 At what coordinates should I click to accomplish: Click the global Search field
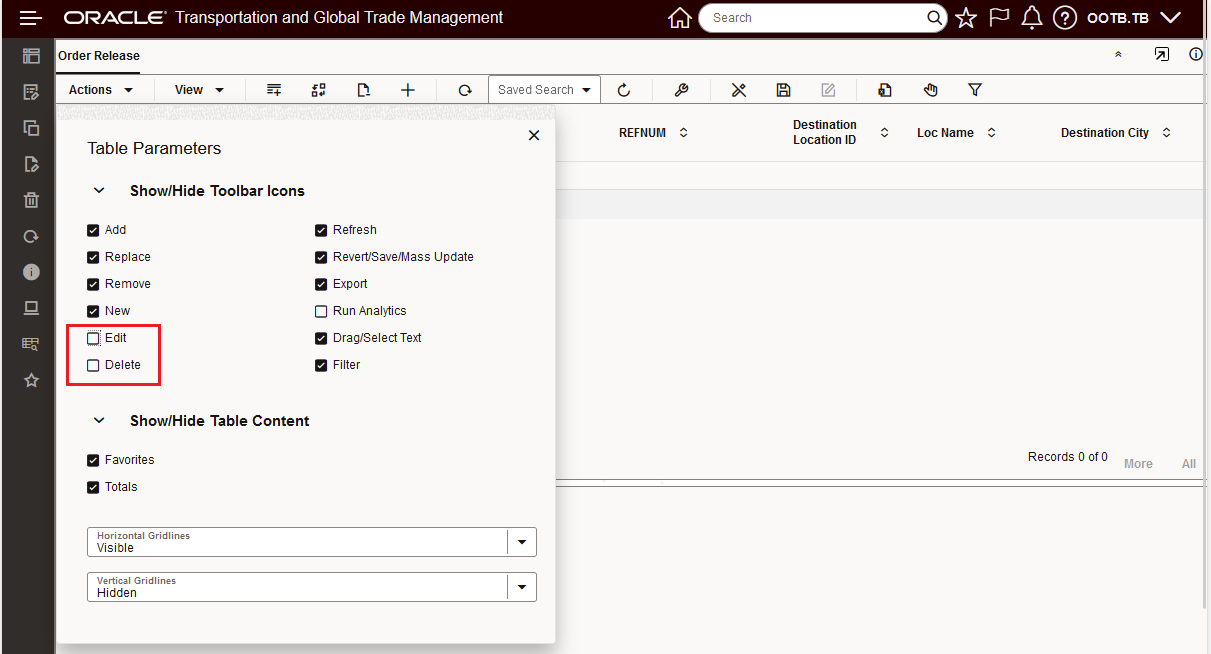pos(815,18)
